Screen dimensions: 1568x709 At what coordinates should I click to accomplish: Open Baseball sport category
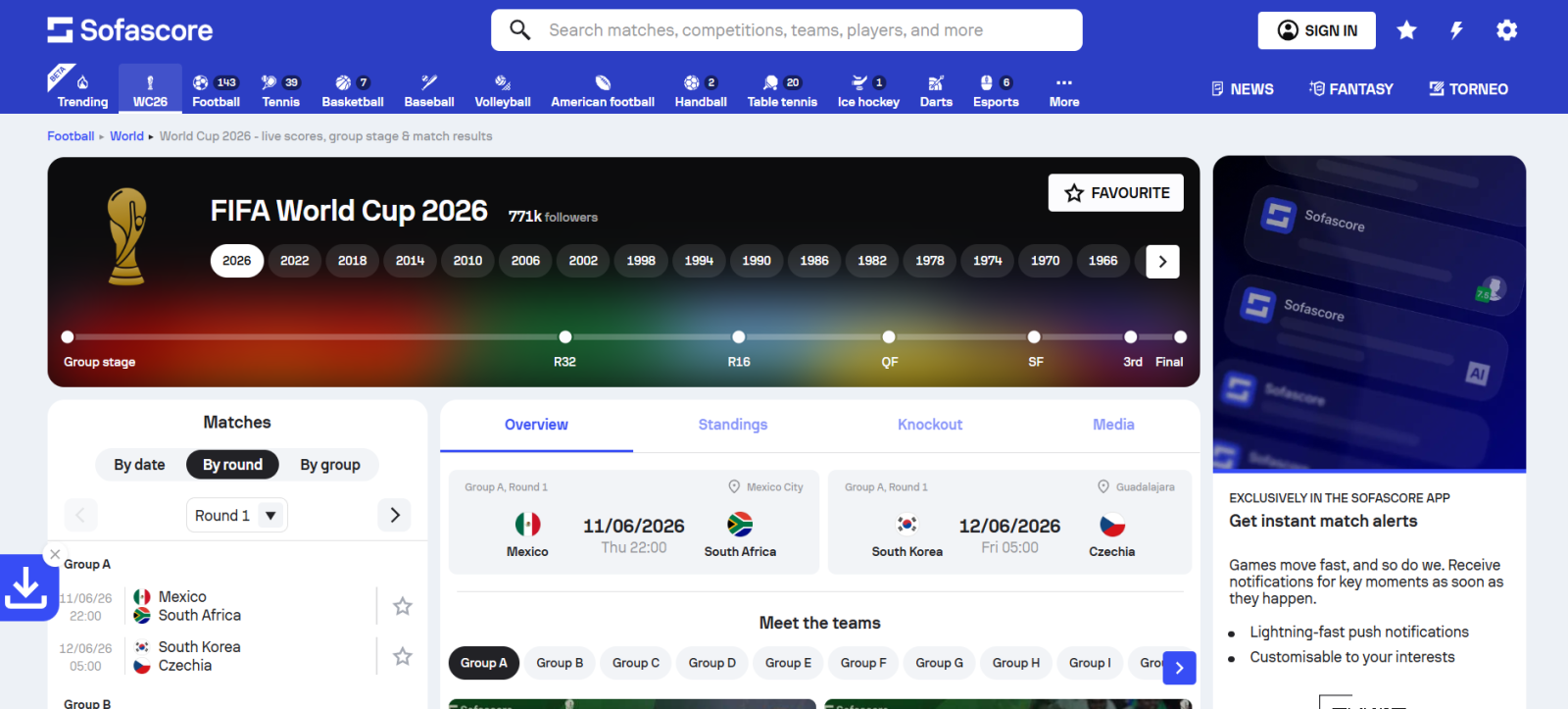[429, 89]
